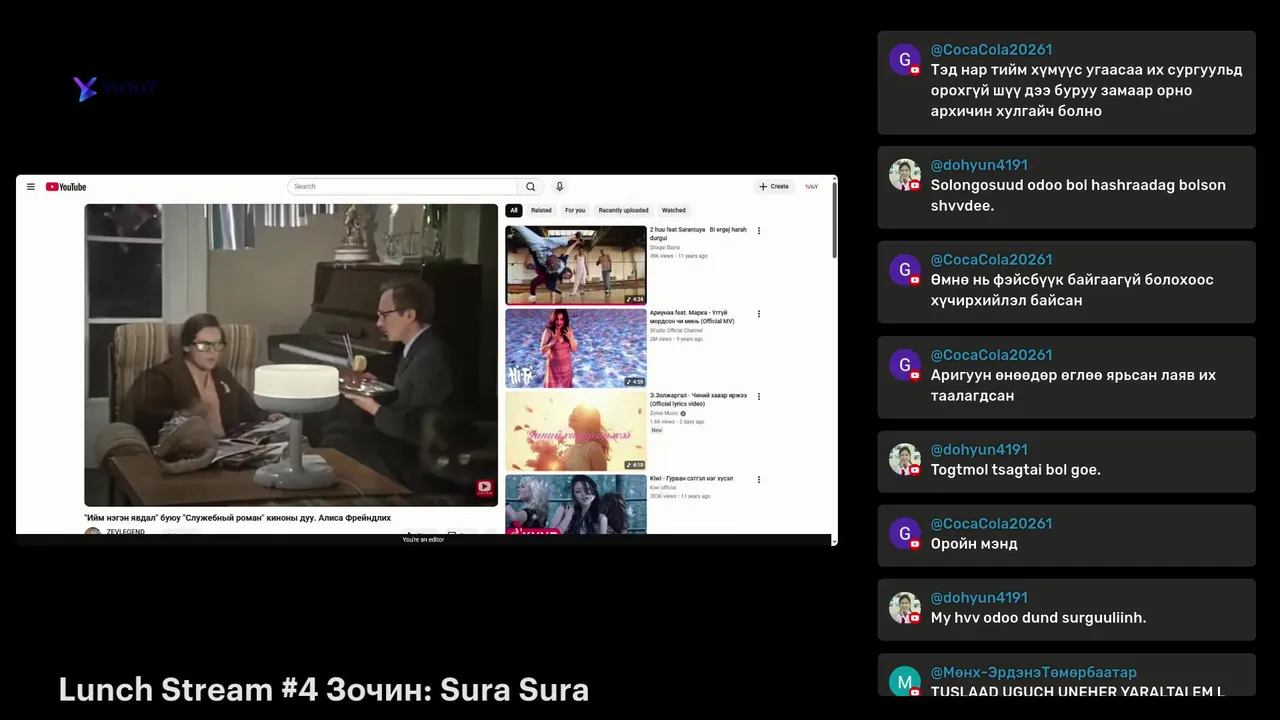Viewport: 1280px width, 720px height.
Task: Click the 'Ариуун өнөөдөр өглөө ярьсан' chat message
Action: 1073,386
